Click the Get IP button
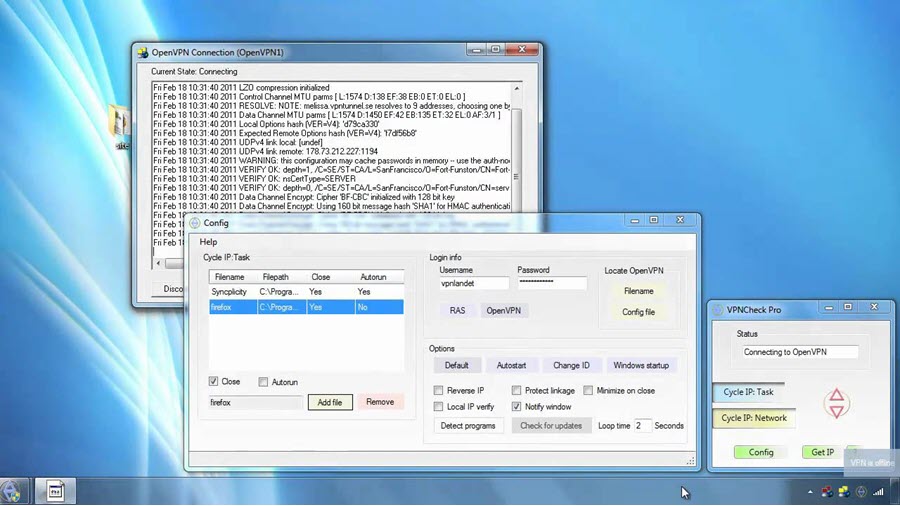This screenshot has height=506, width=900. tap(823, 453)
